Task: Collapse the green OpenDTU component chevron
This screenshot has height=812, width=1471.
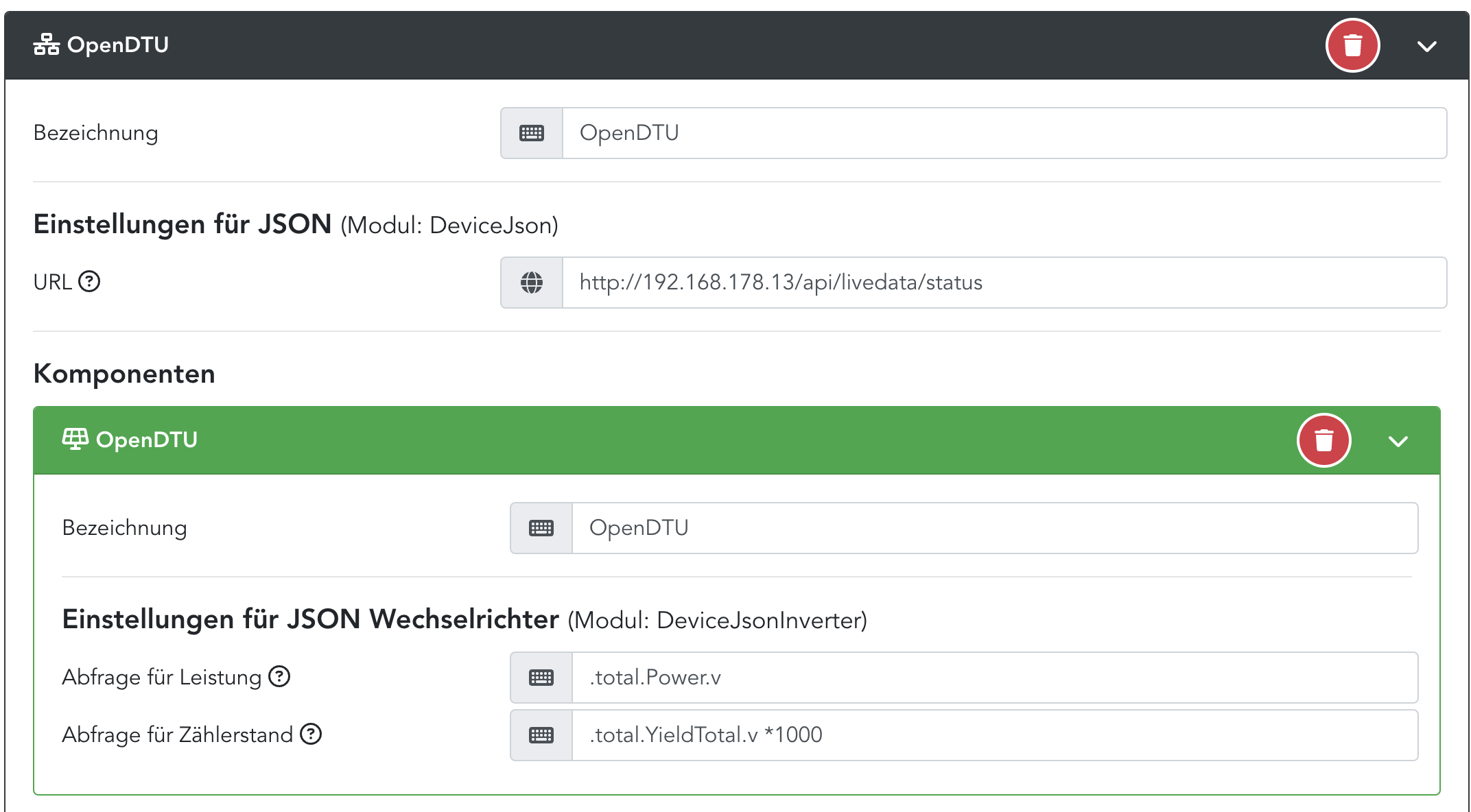Action: point(1398,441)
